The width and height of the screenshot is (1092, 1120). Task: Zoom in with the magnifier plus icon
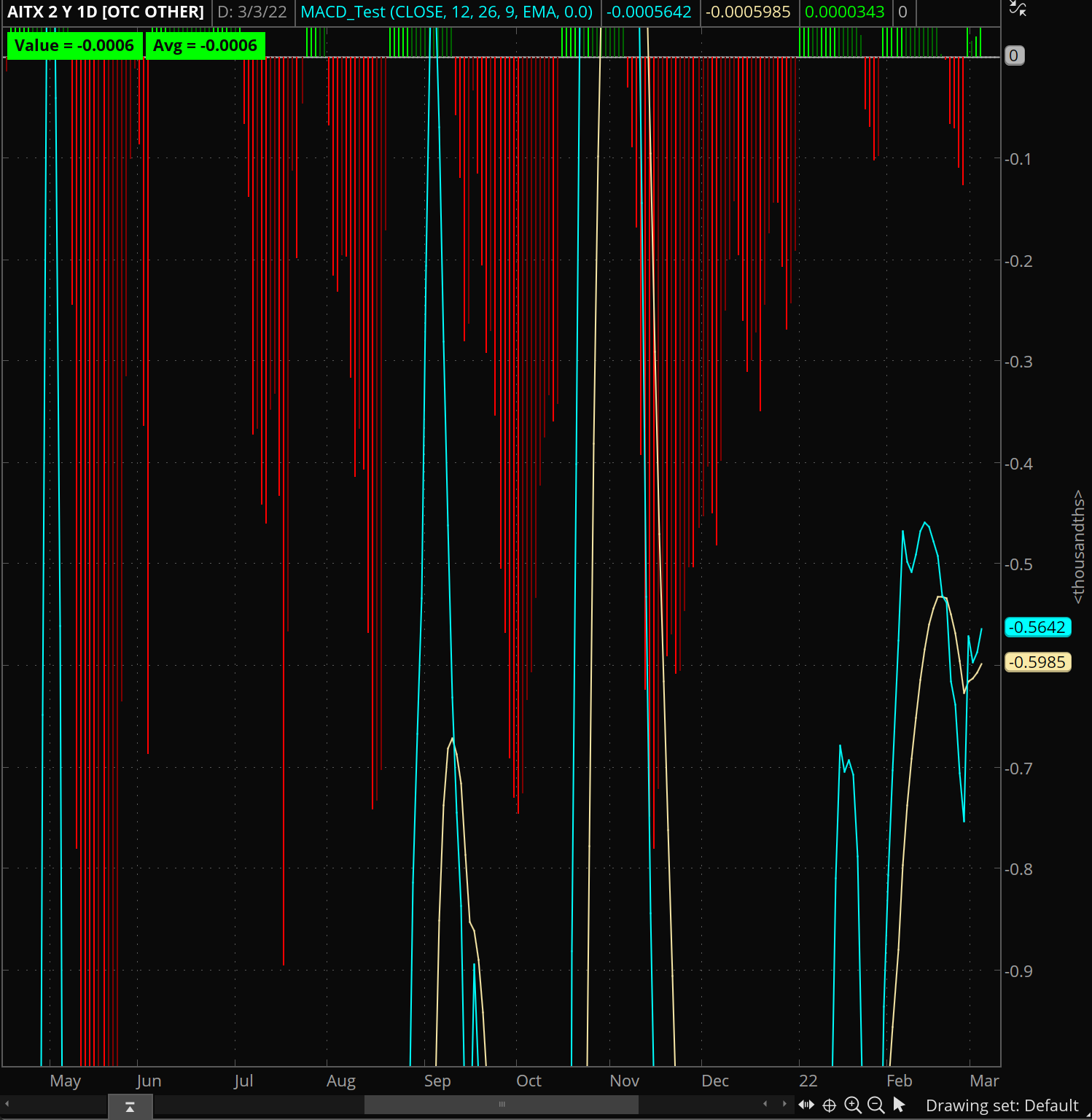click(x=853, y=1105)
